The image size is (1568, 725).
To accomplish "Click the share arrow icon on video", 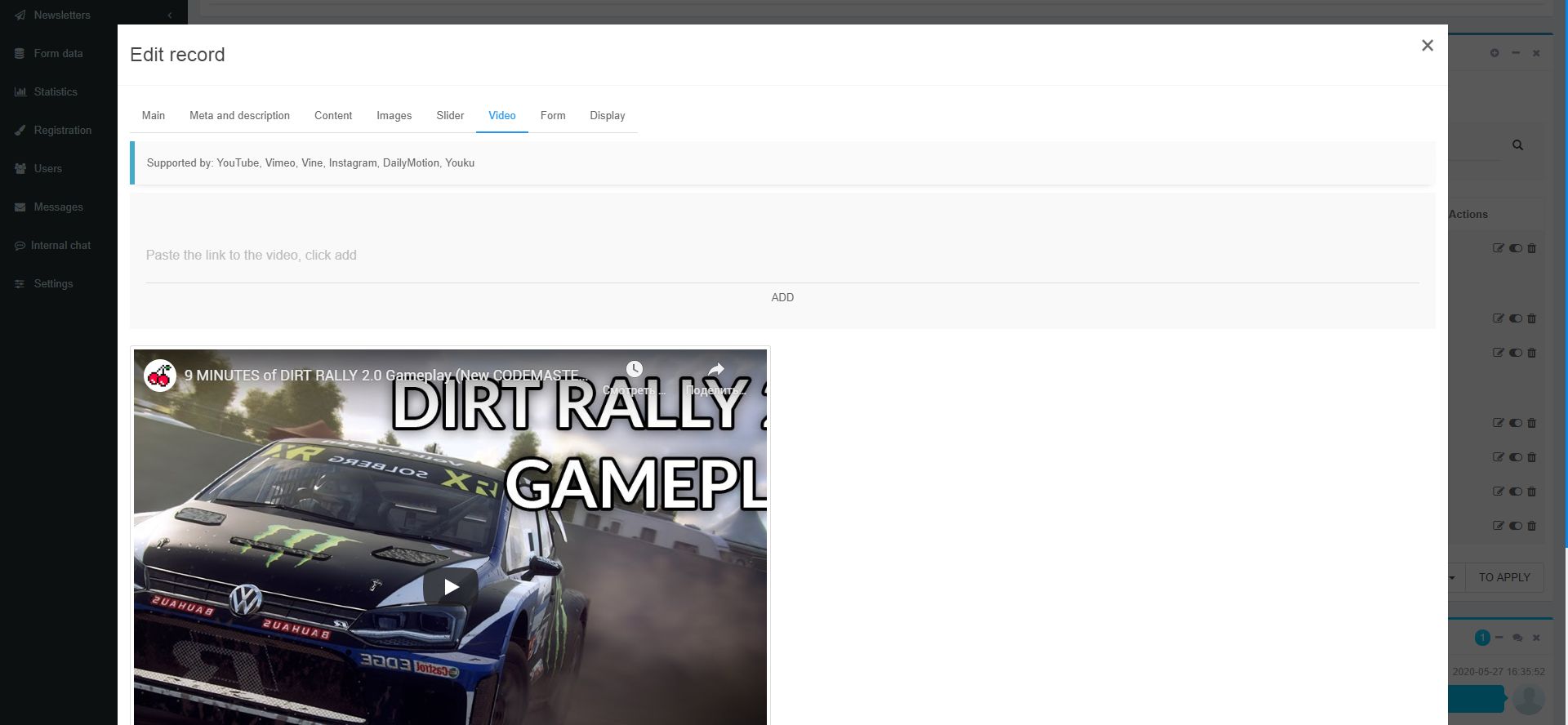I will tap(716, 370).
